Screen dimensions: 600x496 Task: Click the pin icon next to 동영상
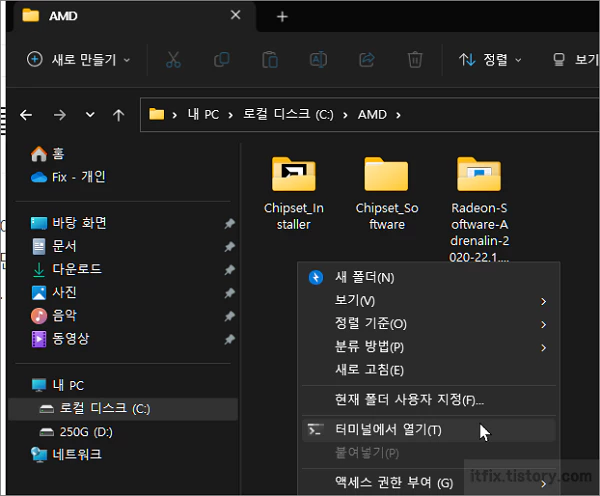pos(230,339)
